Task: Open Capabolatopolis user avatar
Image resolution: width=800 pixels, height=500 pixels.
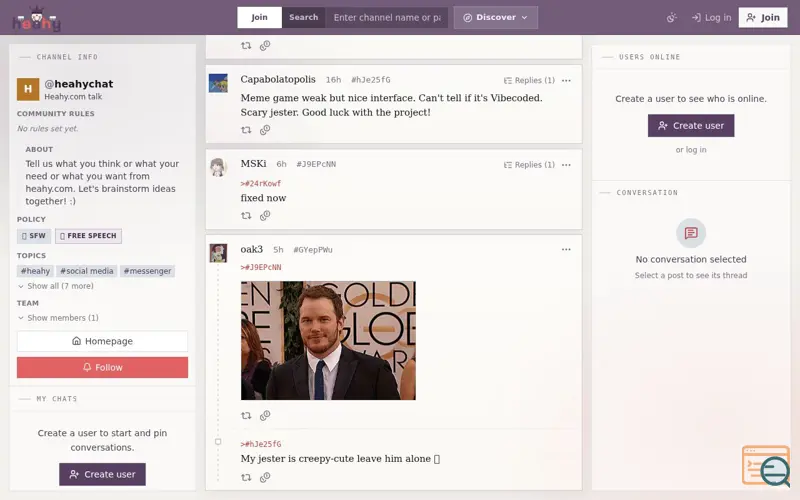Action: (218, 83)
